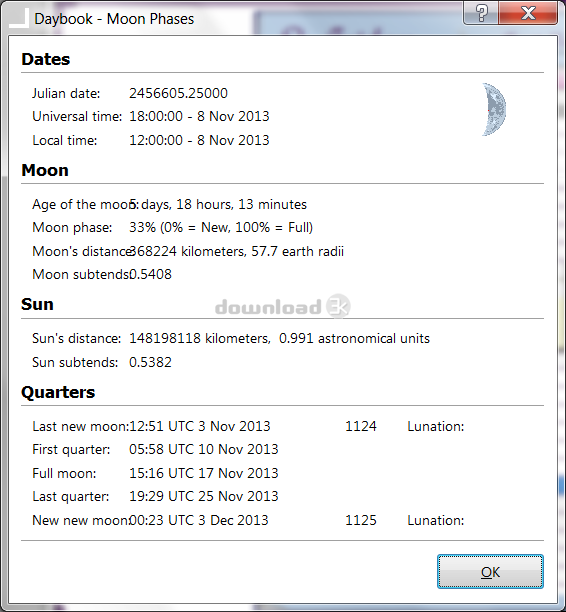Viewport: 566px width, 612px height.
Task: Click the dialog title bar icon
Action: pyautogui.click(x=19, y=18)
